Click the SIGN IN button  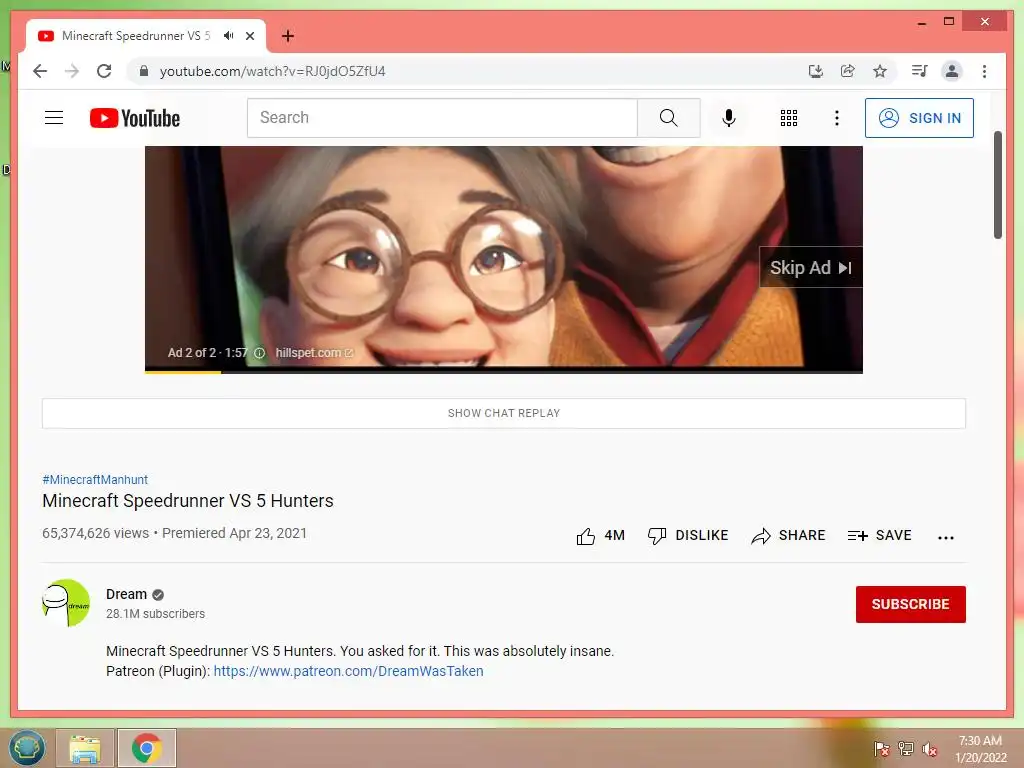pyautogui.click(x=919, y=118)
